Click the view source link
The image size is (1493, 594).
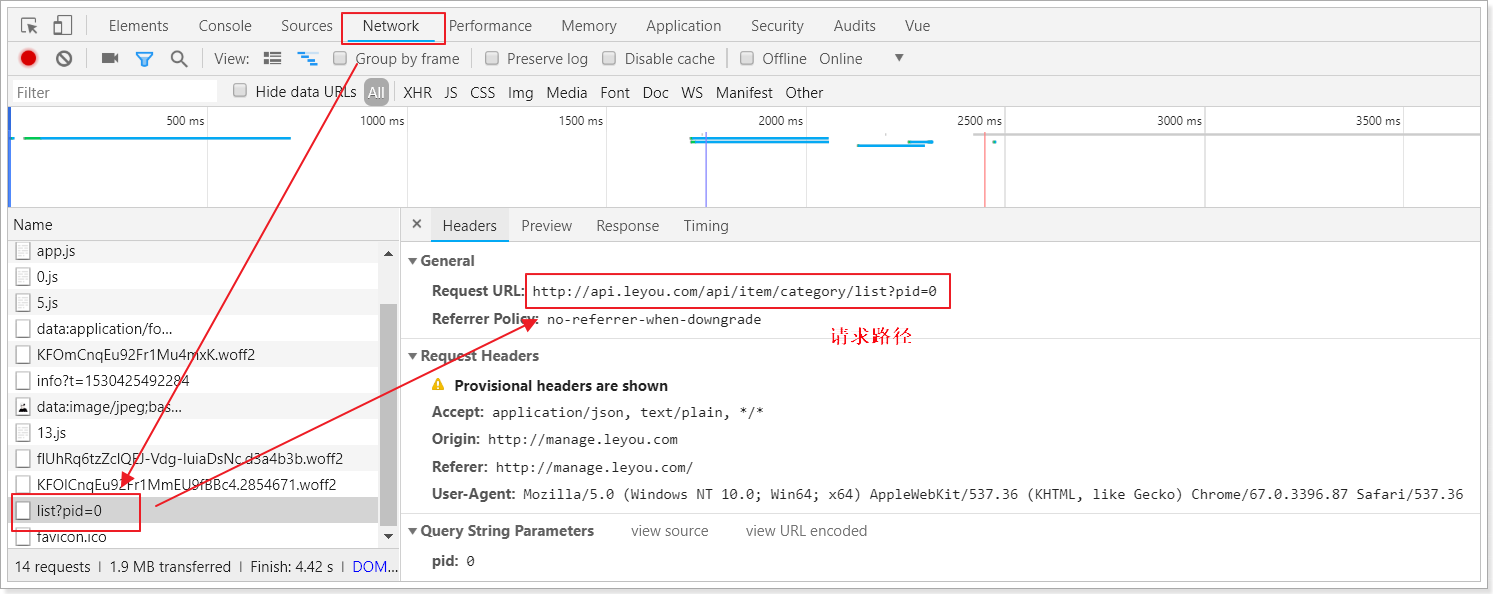pyautogui.click(x=669, y=531)
